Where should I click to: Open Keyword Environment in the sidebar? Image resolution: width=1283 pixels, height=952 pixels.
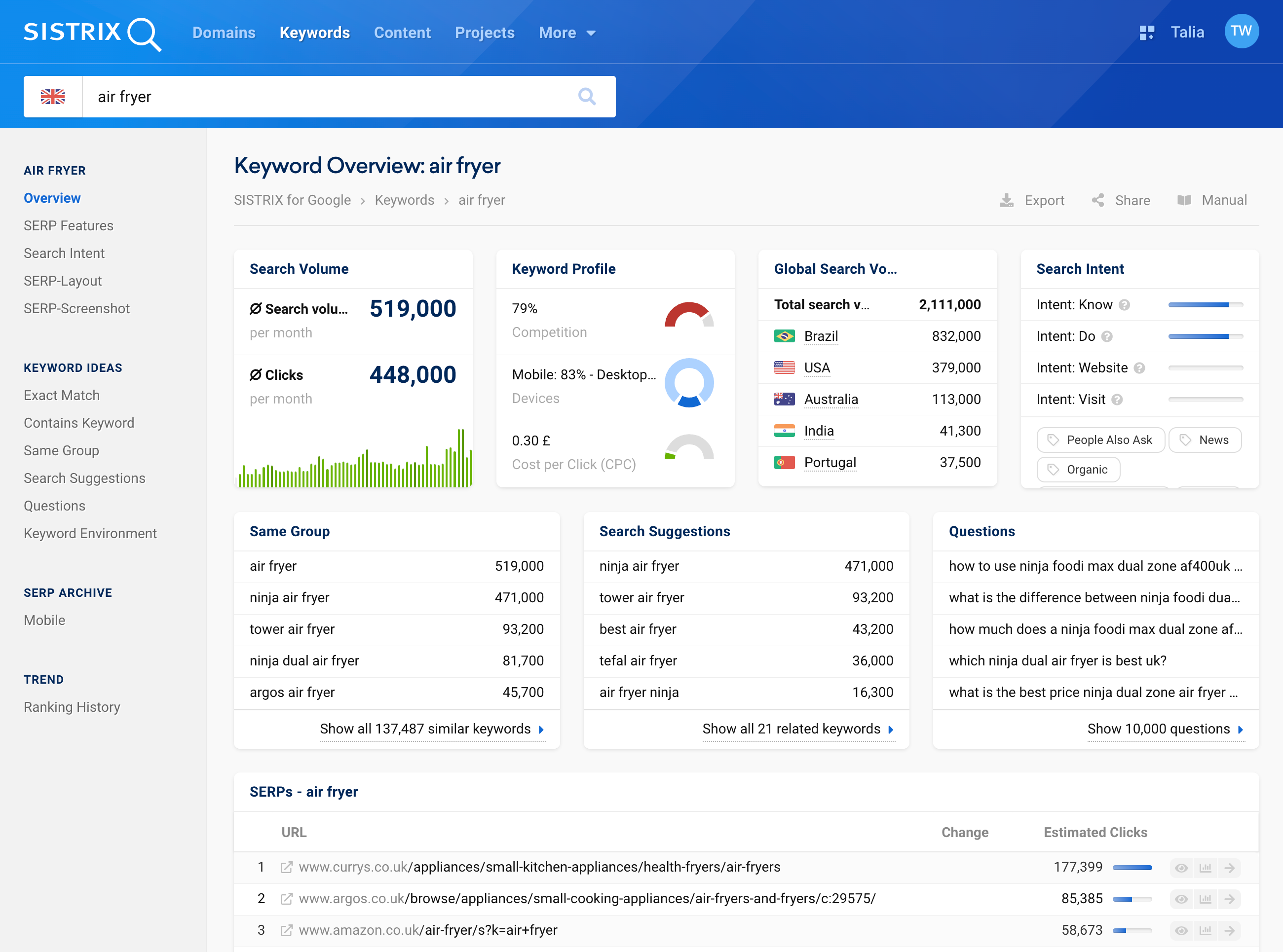point(90,534)
